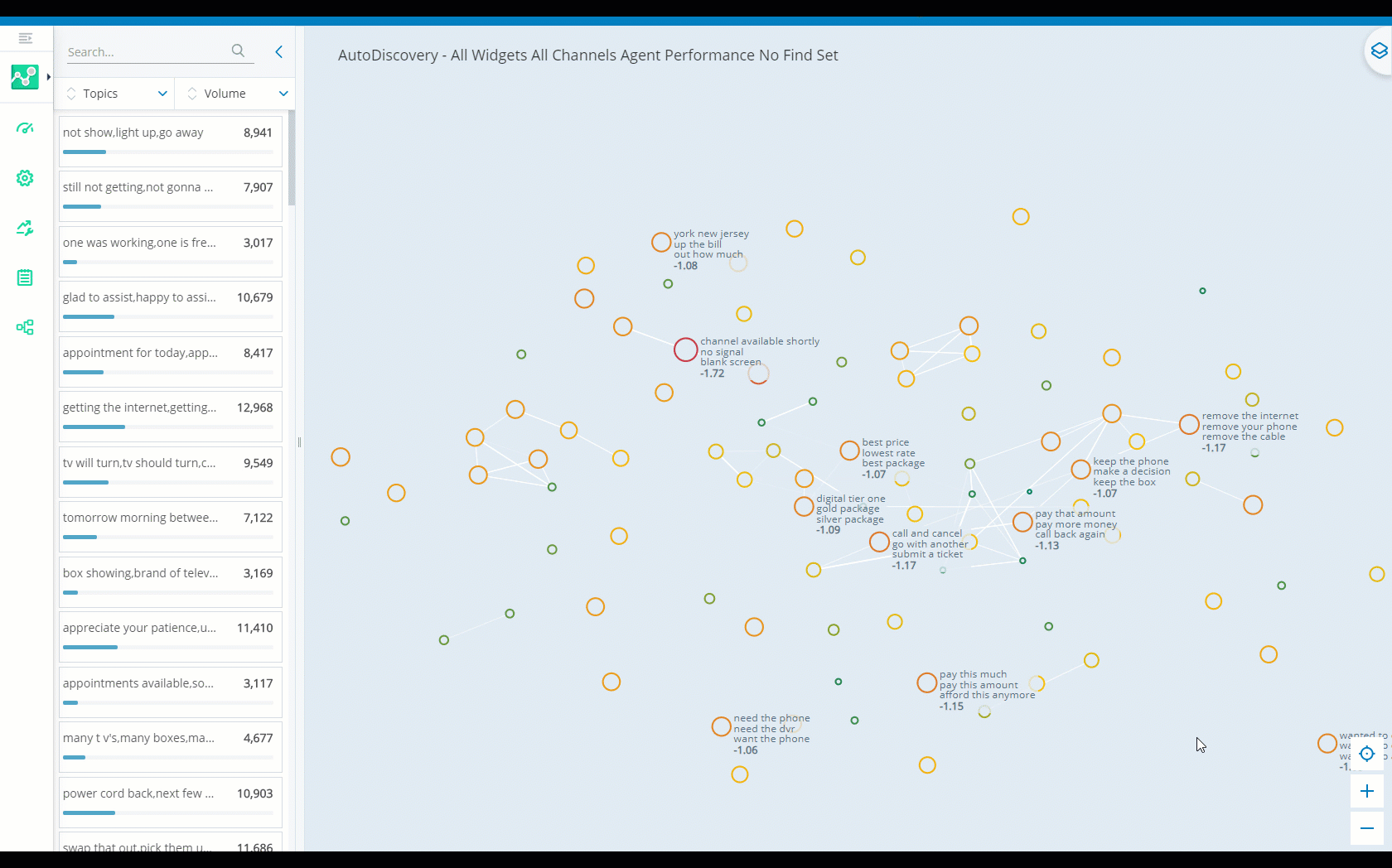Screen dimensions: 1392x868
Task: Zoom in with the plus button
Action: click(1367, 791)
